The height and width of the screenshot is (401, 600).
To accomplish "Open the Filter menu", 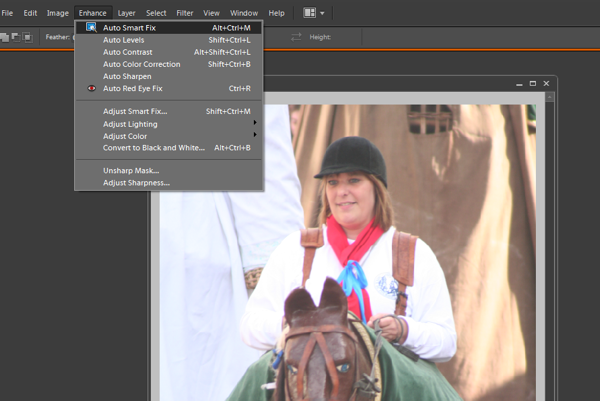I will (x=185, y=13).
